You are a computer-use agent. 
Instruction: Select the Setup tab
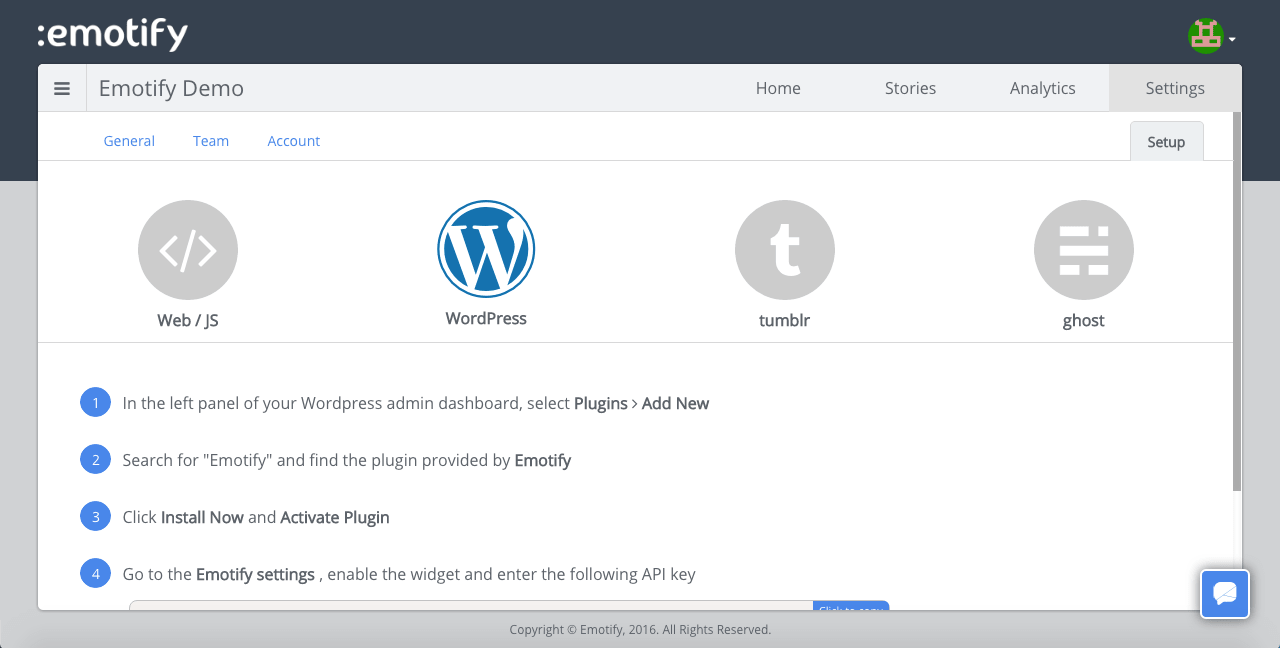[x=1166, y=141]
